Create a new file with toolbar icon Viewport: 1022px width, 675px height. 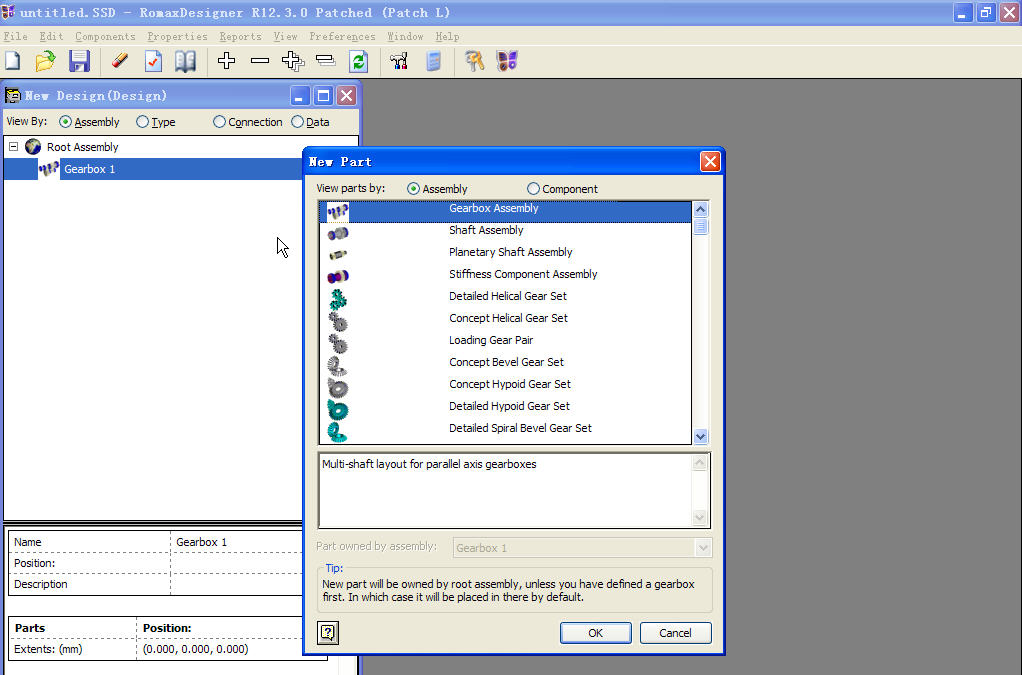click(x=13, y=61)
